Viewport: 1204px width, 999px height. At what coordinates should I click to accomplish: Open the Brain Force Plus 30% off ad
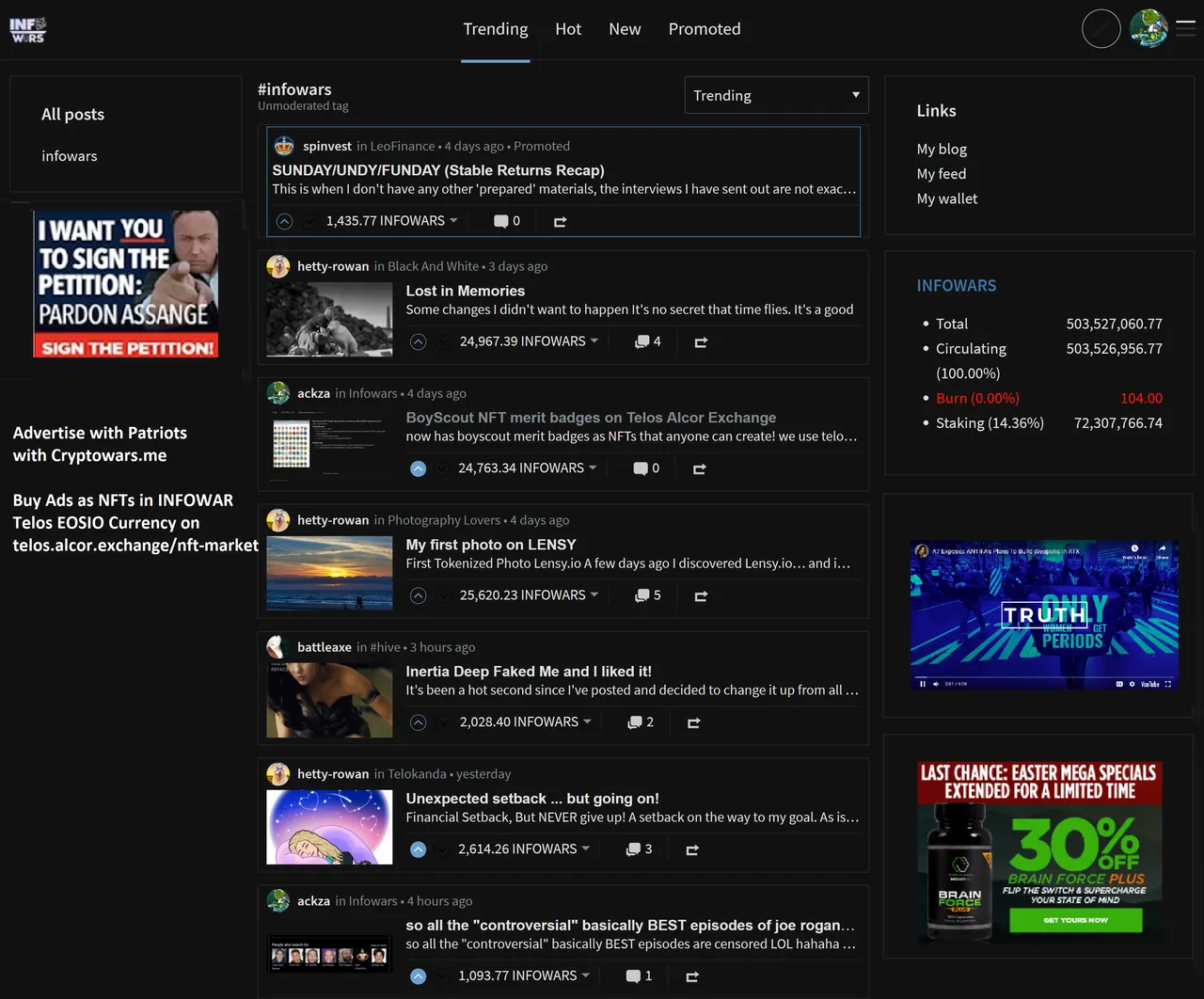click(x=1039, y=851)
